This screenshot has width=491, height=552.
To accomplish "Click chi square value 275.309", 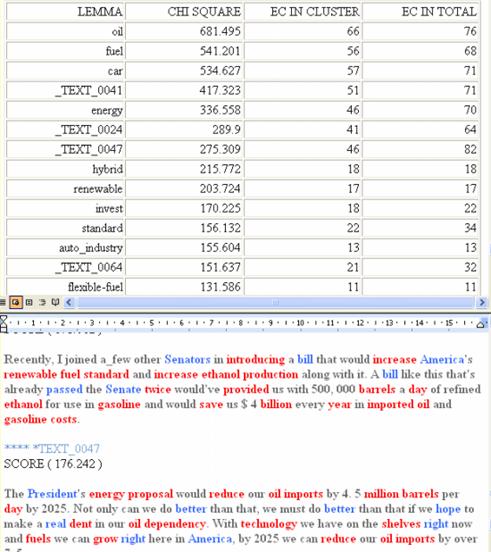I will point(220,150).
